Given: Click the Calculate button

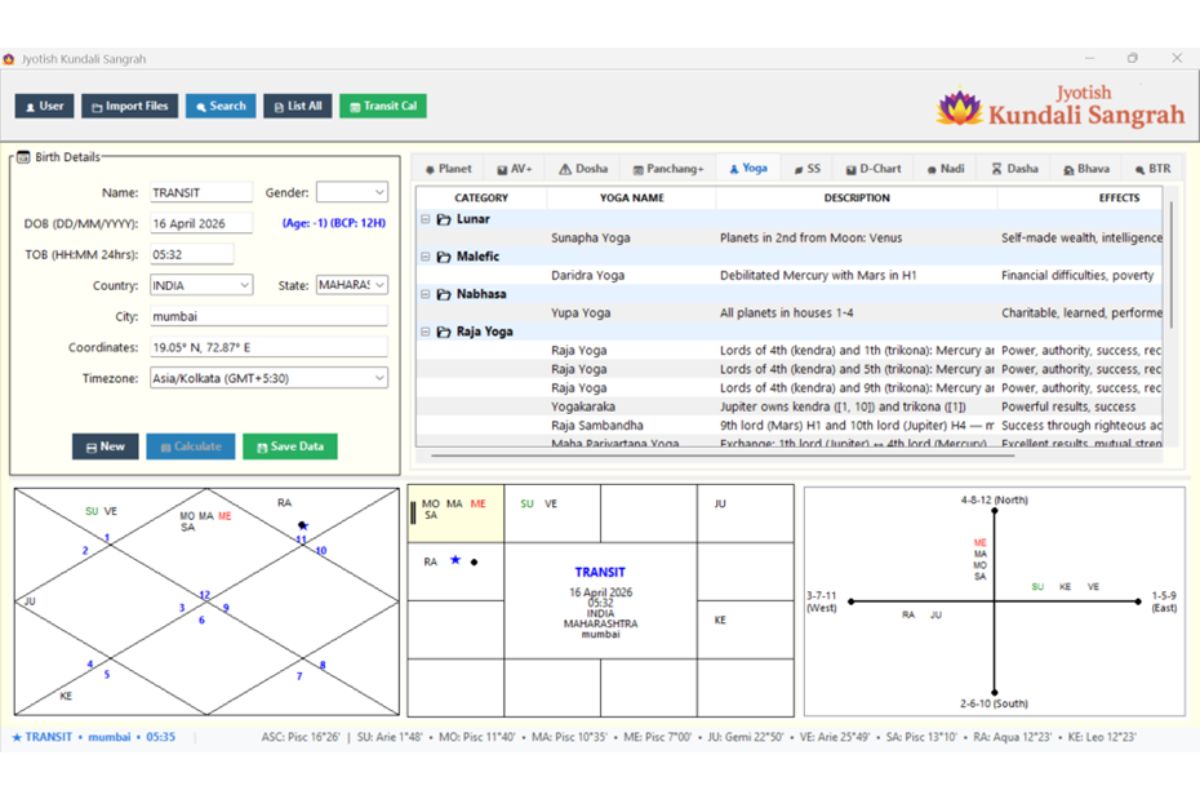Looking at the screenshot, I should tap(191, 446).
